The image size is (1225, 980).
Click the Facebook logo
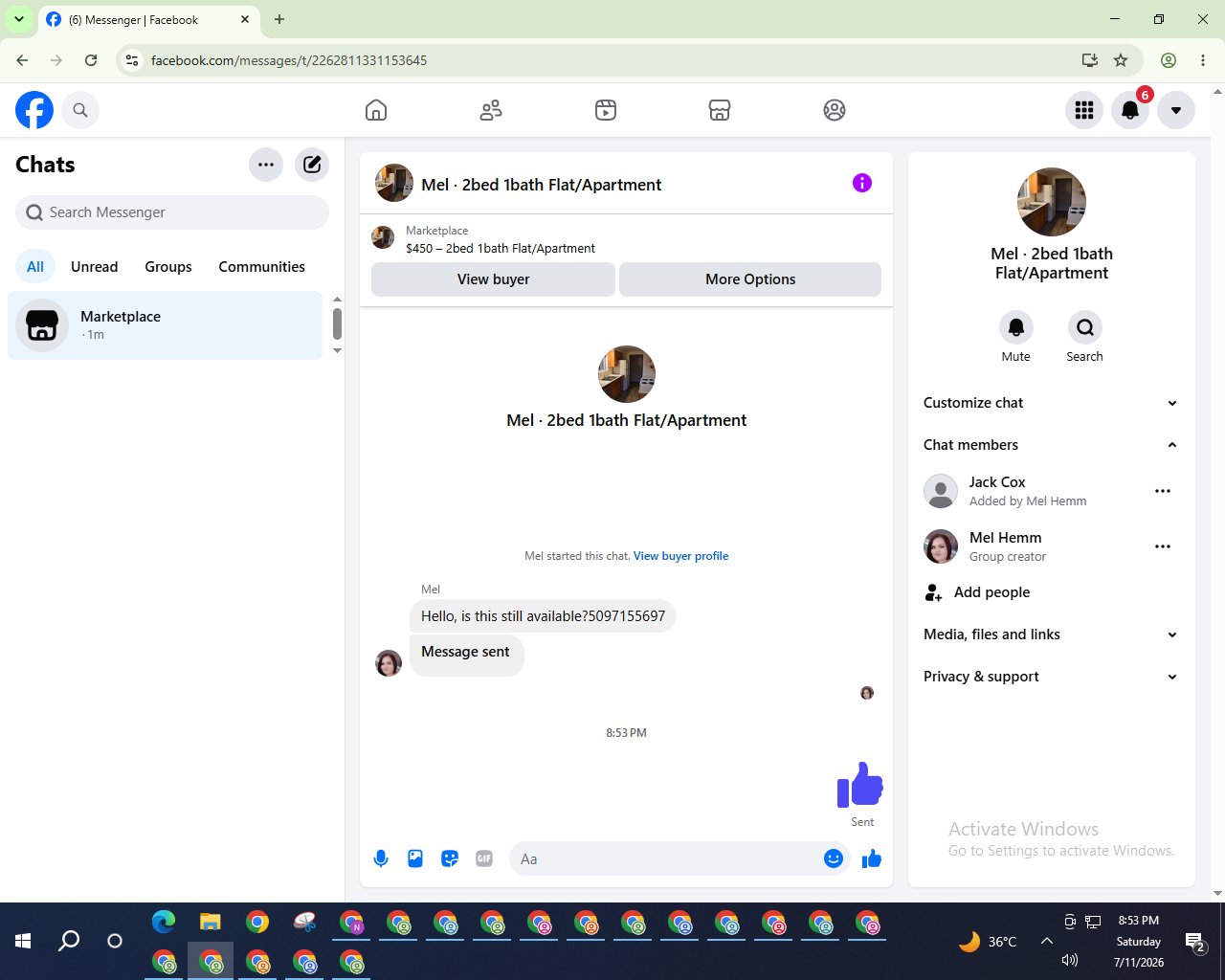[x=34, y=110]
